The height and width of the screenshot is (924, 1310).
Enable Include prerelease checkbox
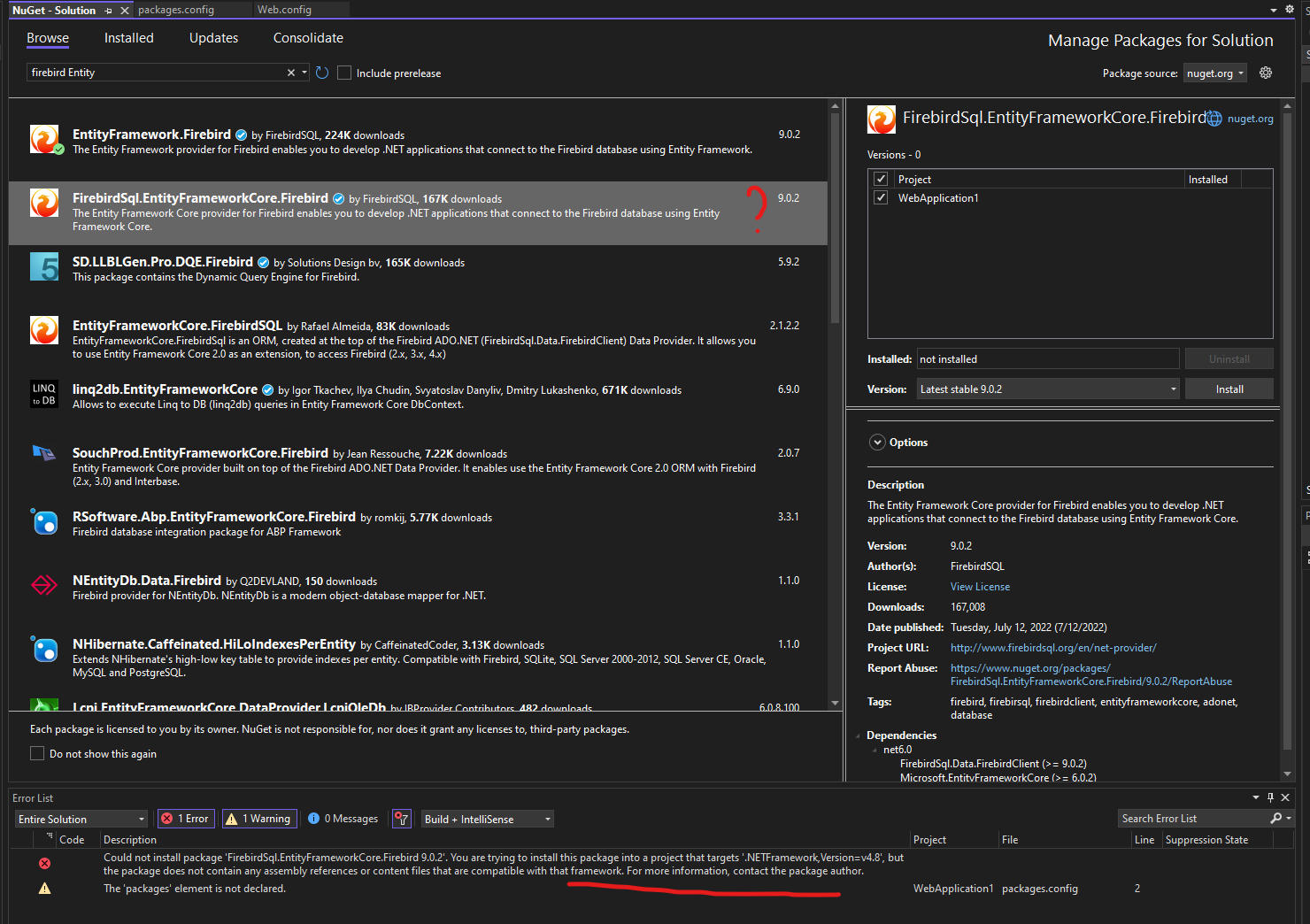[344, 73]
